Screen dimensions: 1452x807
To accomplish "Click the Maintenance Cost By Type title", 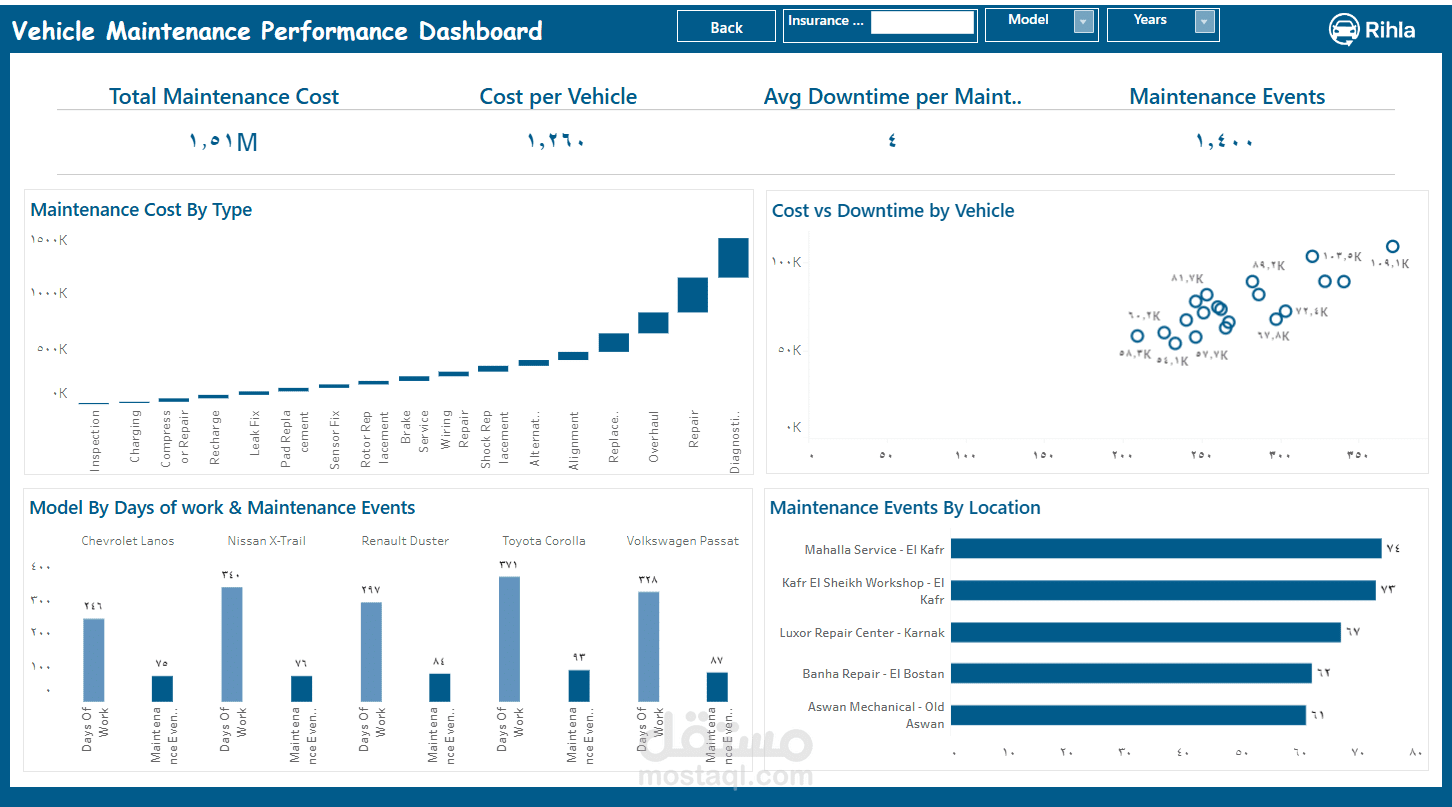I will pyautogui.click(x=141, y=210).
